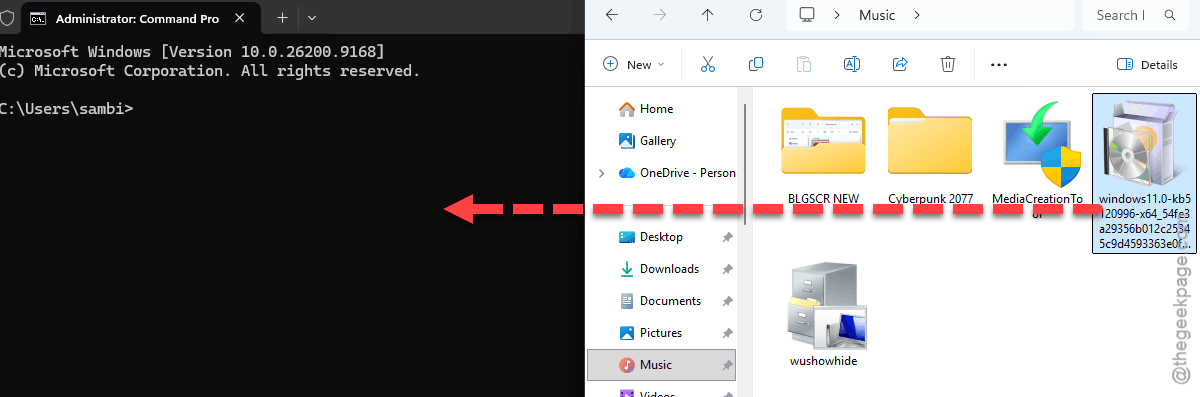The image size is (1200, 397).
Task: Go forward in File Explorer
Action: (x=660, y=15)
